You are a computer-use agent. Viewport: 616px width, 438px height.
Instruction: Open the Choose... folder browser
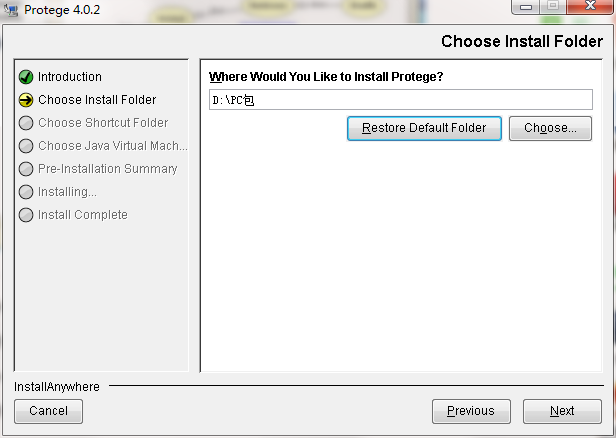550,128
